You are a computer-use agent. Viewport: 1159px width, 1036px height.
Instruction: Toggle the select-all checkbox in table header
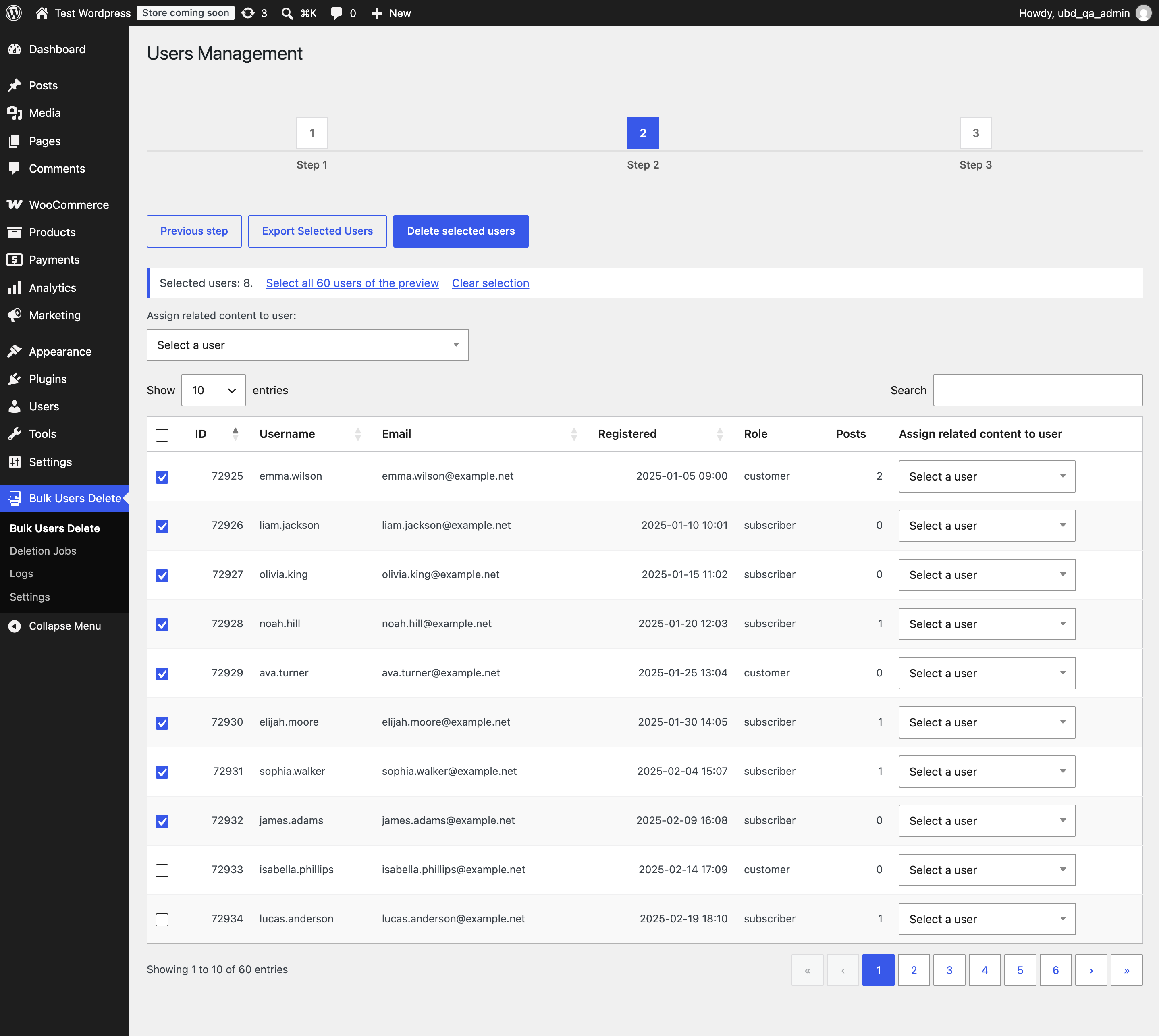point(162,435)
